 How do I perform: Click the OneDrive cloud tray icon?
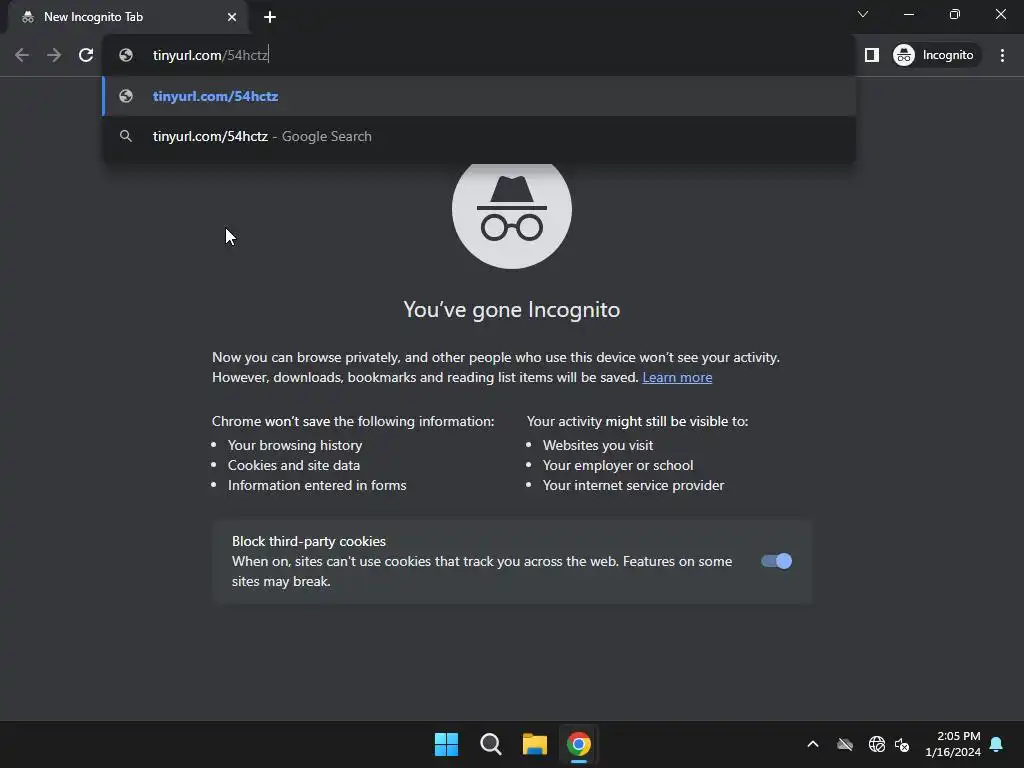click(x=845, y=744)
